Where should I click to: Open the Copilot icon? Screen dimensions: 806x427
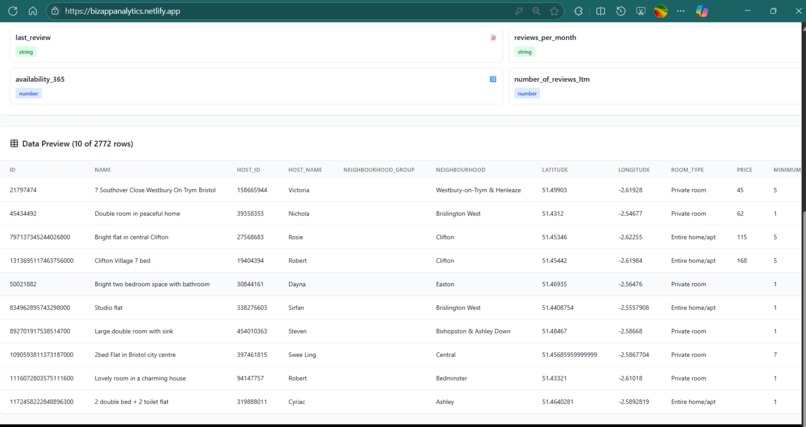point(702,11)
